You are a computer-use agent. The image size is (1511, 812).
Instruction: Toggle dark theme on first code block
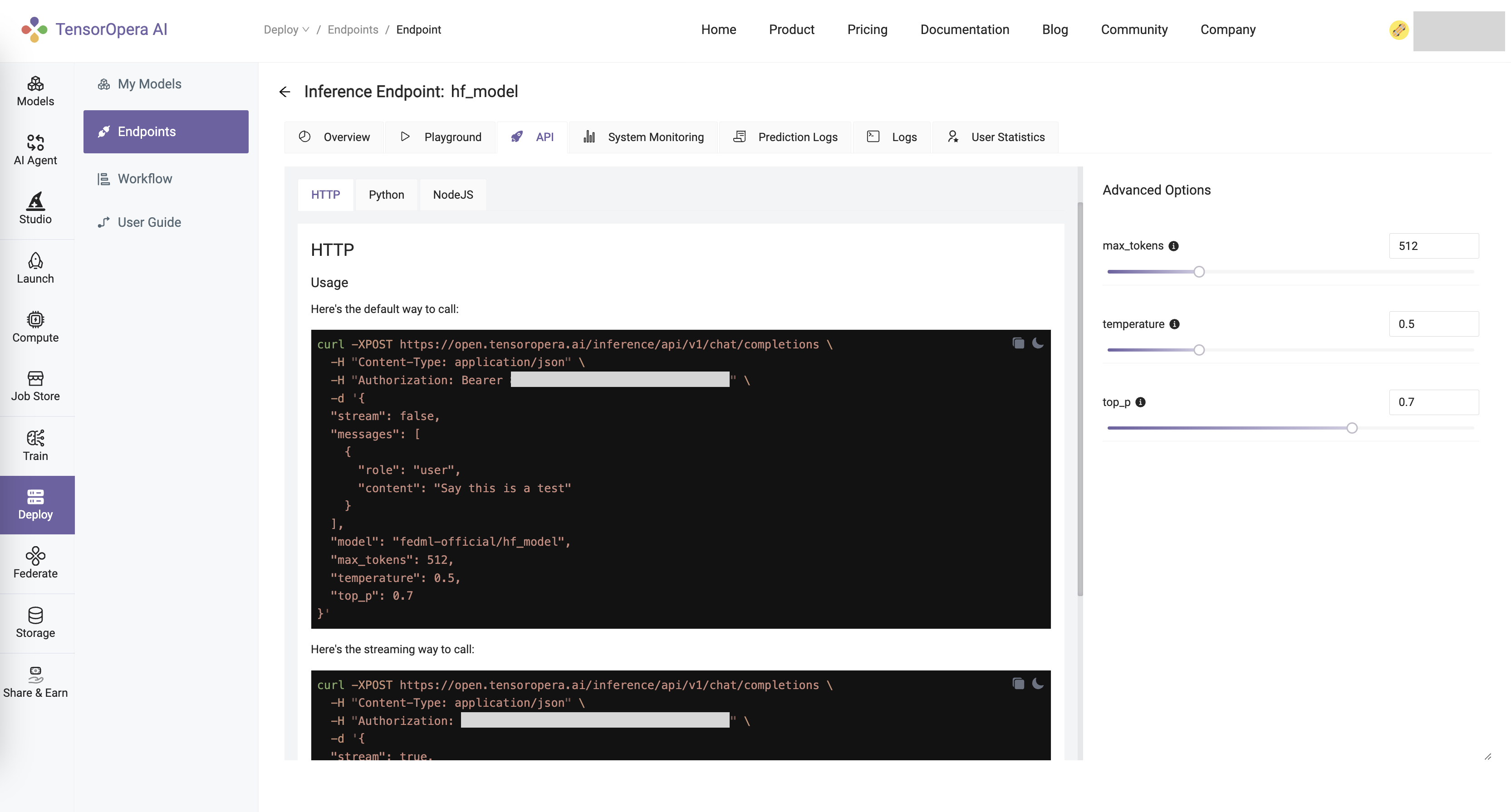tap(1038, 343)
